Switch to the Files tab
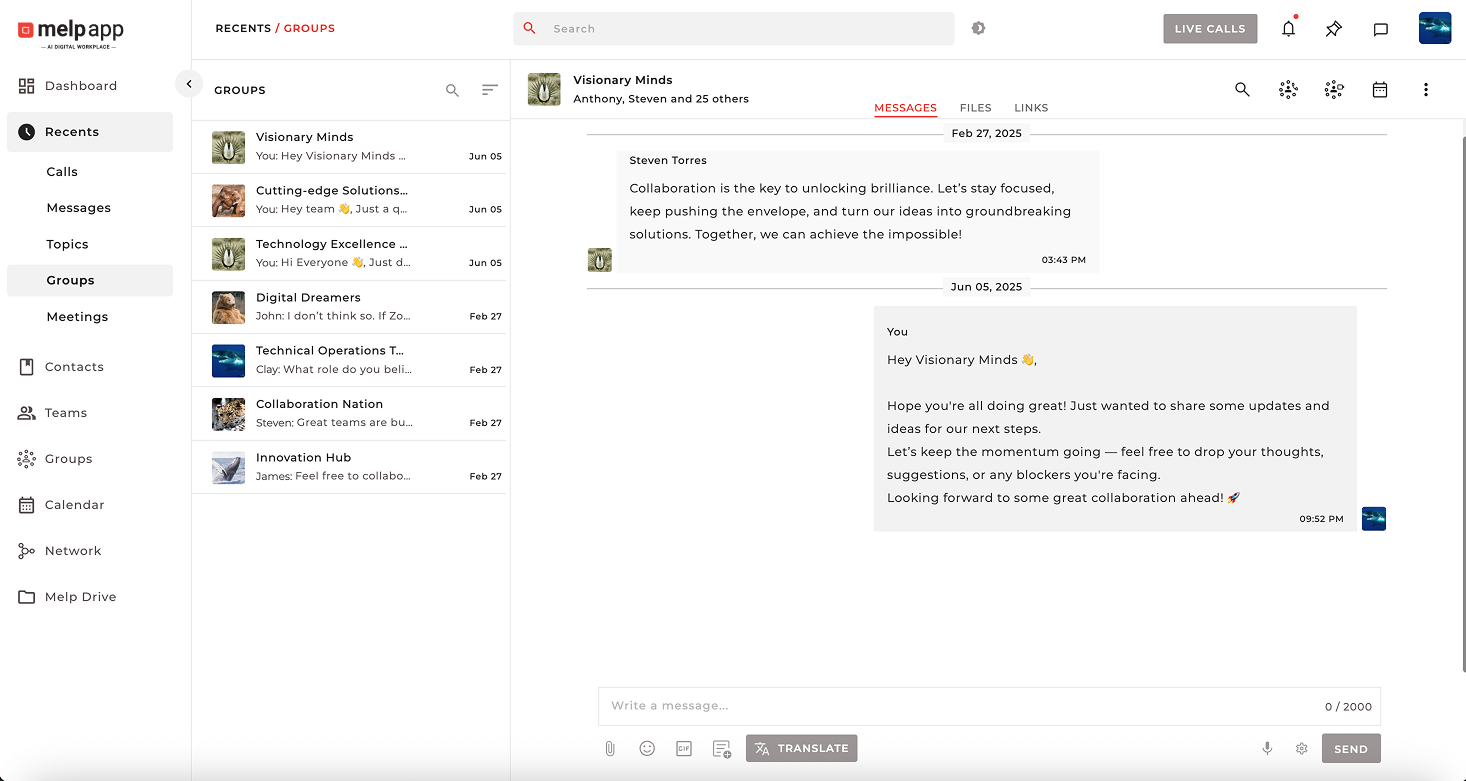 coord(975,108)
